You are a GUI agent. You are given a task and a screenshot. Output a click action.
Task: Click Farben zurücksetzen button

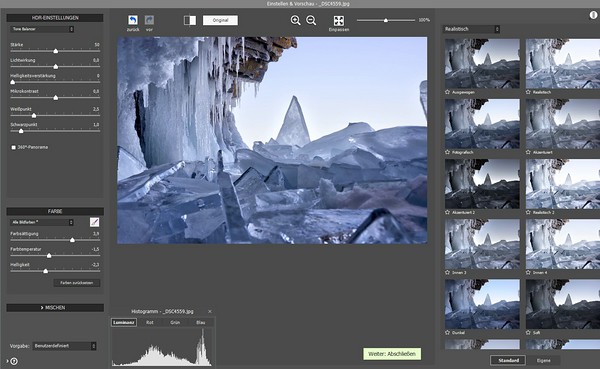pyautogui.click(x=77, y=283)
